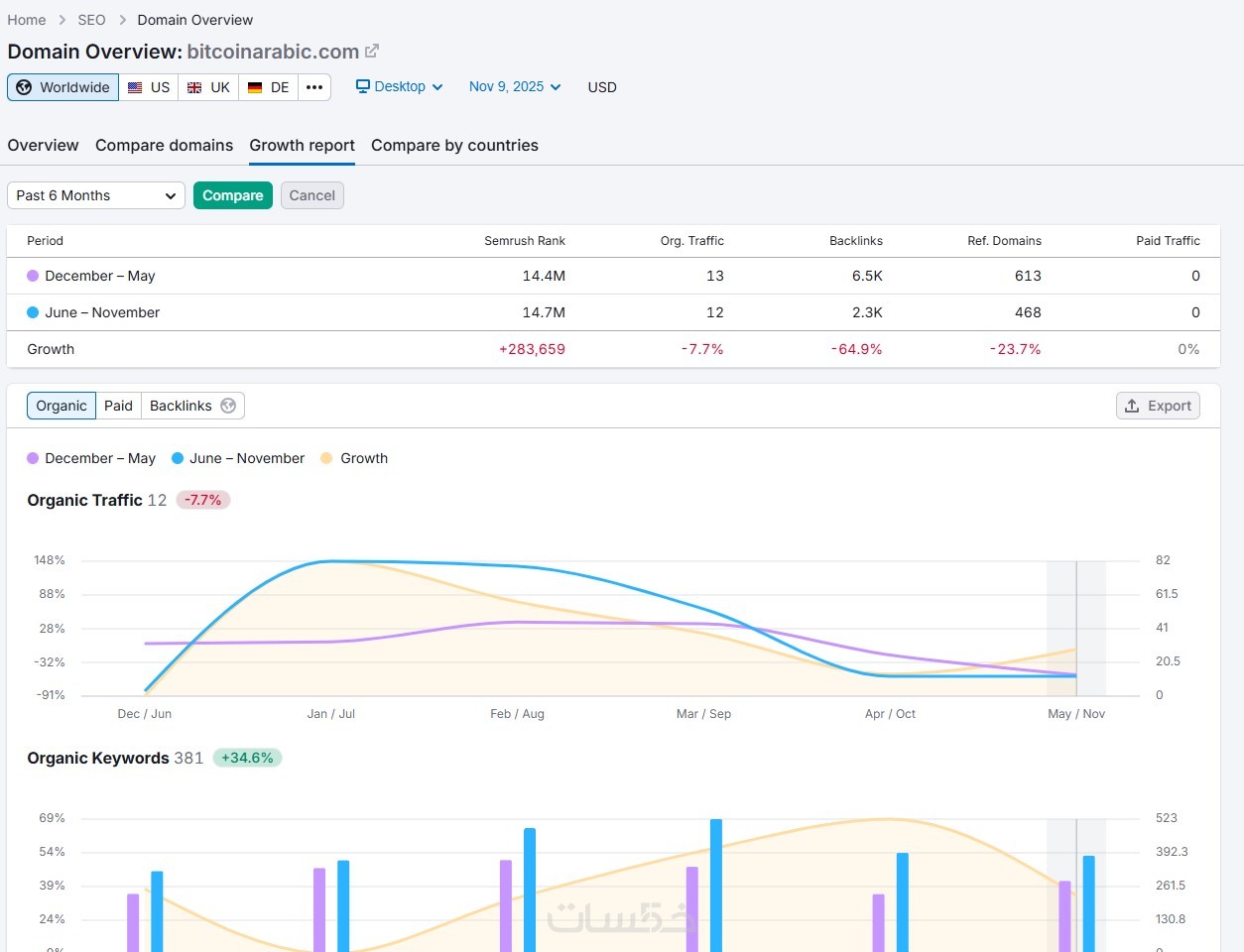1244x952 pixels.
Task: Click ref. domains value 613
Action: click(x=1028, y=276)
